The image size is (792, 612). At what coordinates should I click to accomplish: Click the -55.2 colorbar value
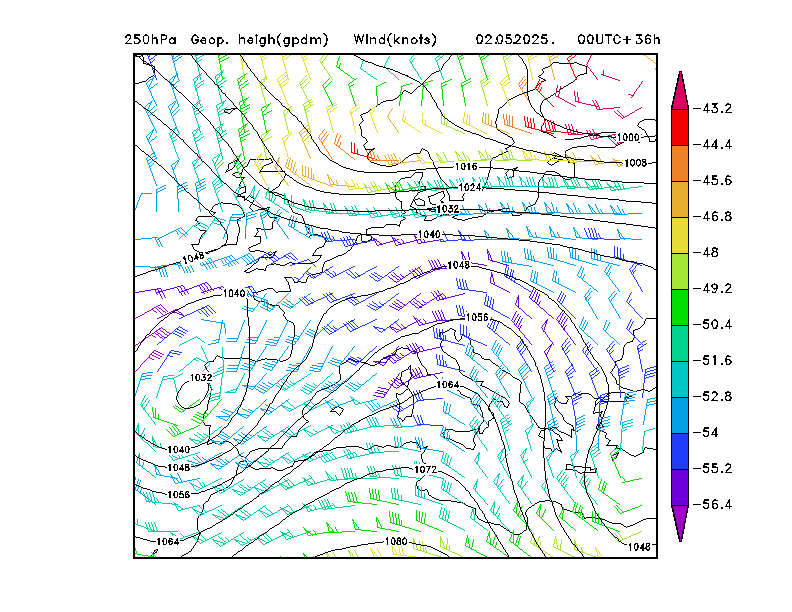(x=714, y=468)
